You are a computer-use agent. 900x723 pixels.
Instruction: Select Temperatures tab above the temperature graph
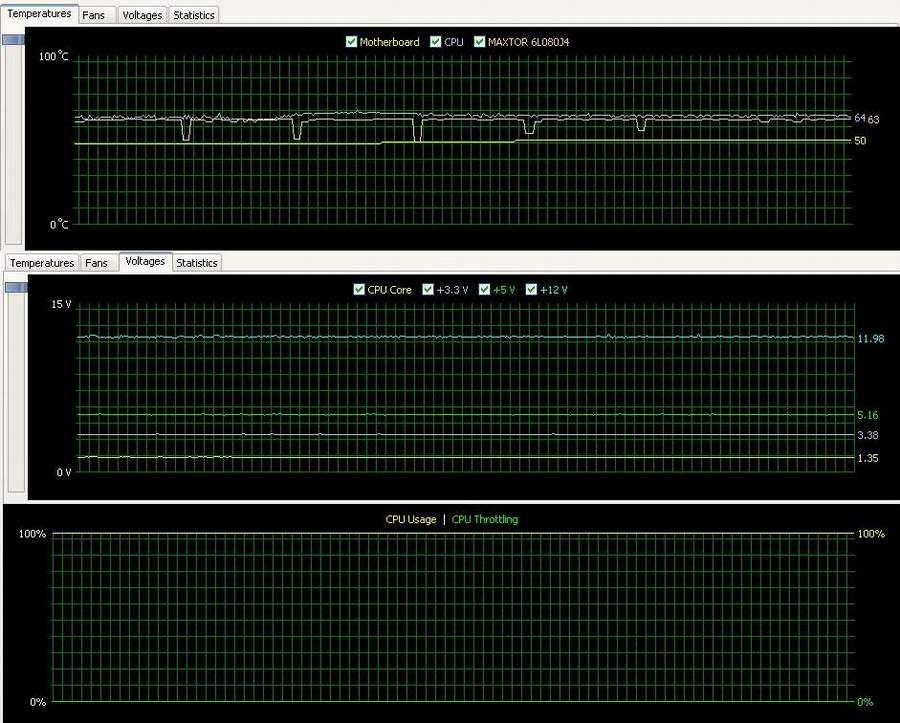click(x=40, y=14)
